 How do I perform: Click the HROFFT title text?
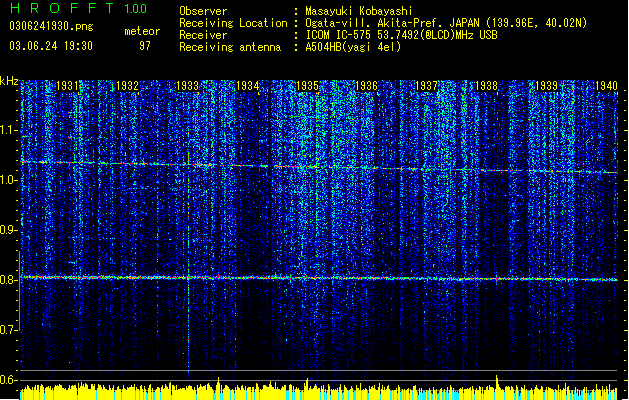coord(63,8)
